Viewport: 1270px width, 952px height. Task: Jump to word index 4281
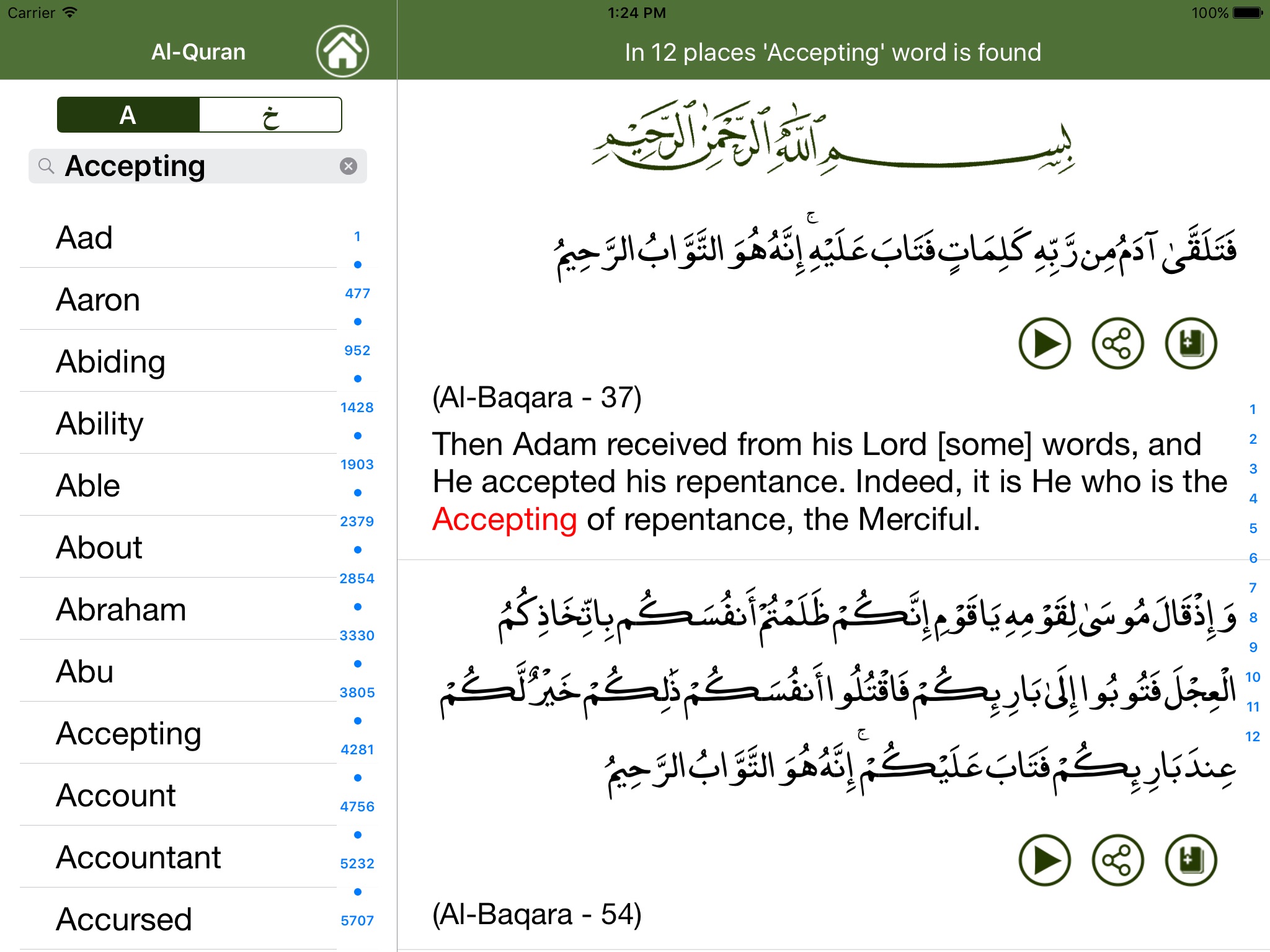click(357, 750)
